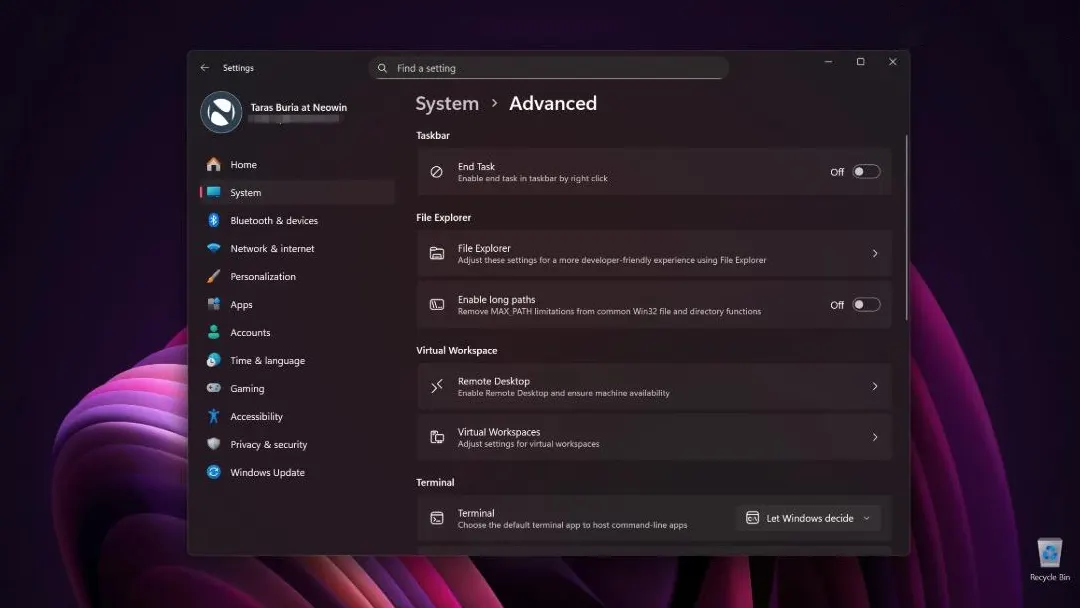Select Home in the navigation pane
The image size is (1080, 608).
[241, 164]
